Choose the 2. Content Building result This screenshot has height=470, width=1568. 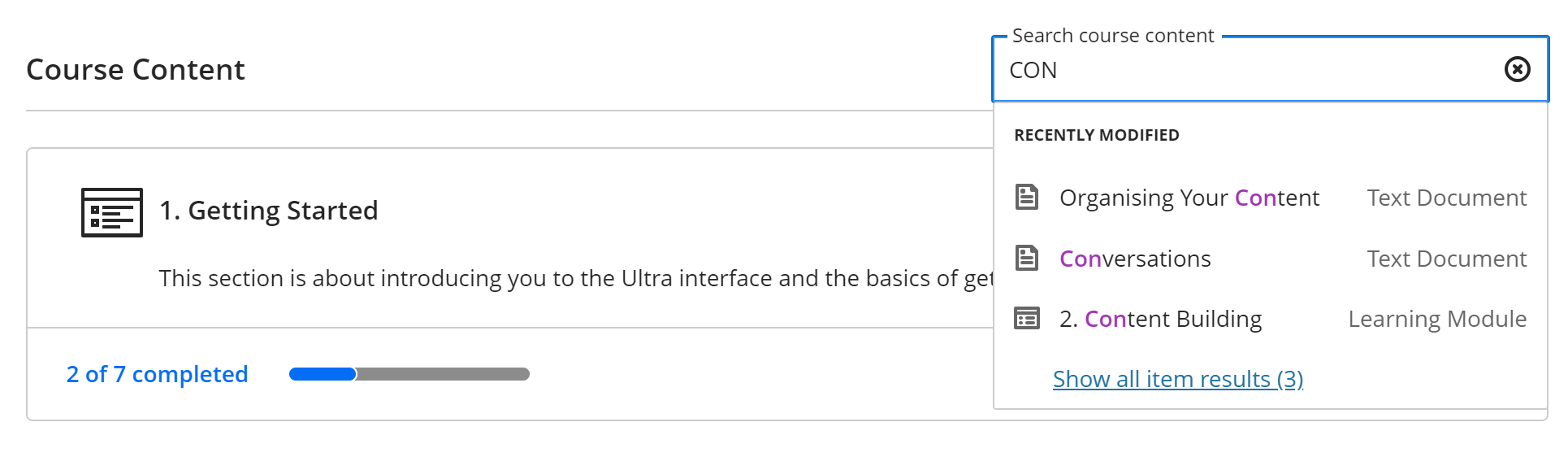click(x=1160, y=319)
